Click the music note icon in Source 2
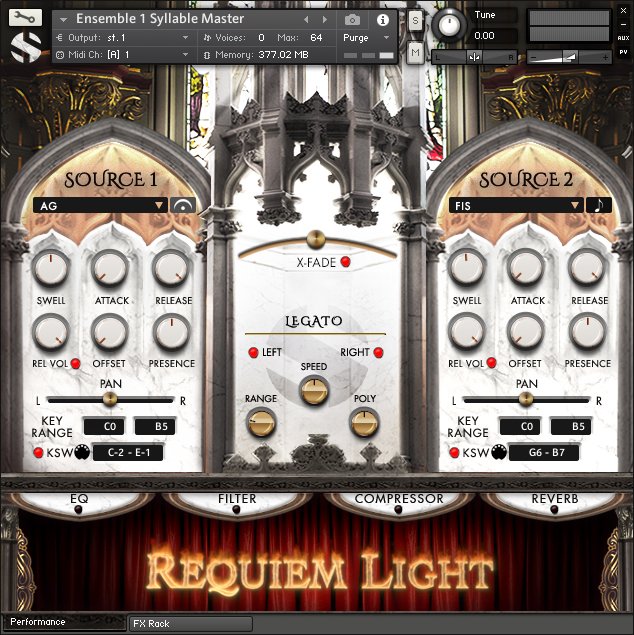This screenshot has width=634, height=635. 599,205
